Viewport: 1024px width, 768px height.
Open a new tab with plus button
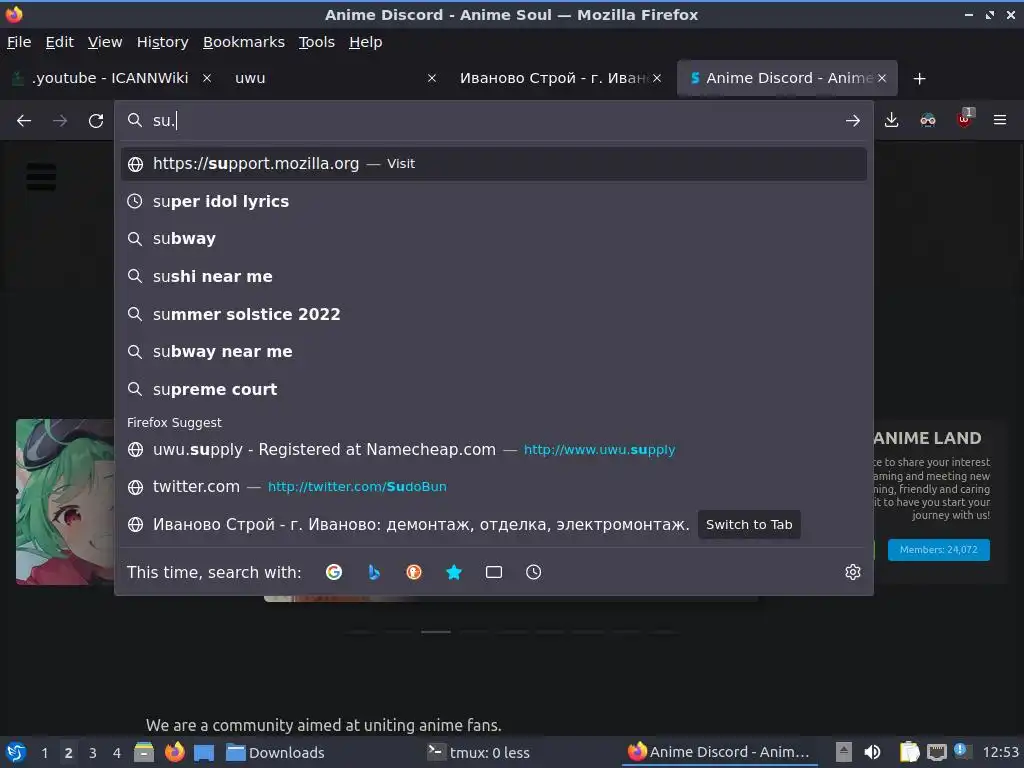tap(920, 78)
